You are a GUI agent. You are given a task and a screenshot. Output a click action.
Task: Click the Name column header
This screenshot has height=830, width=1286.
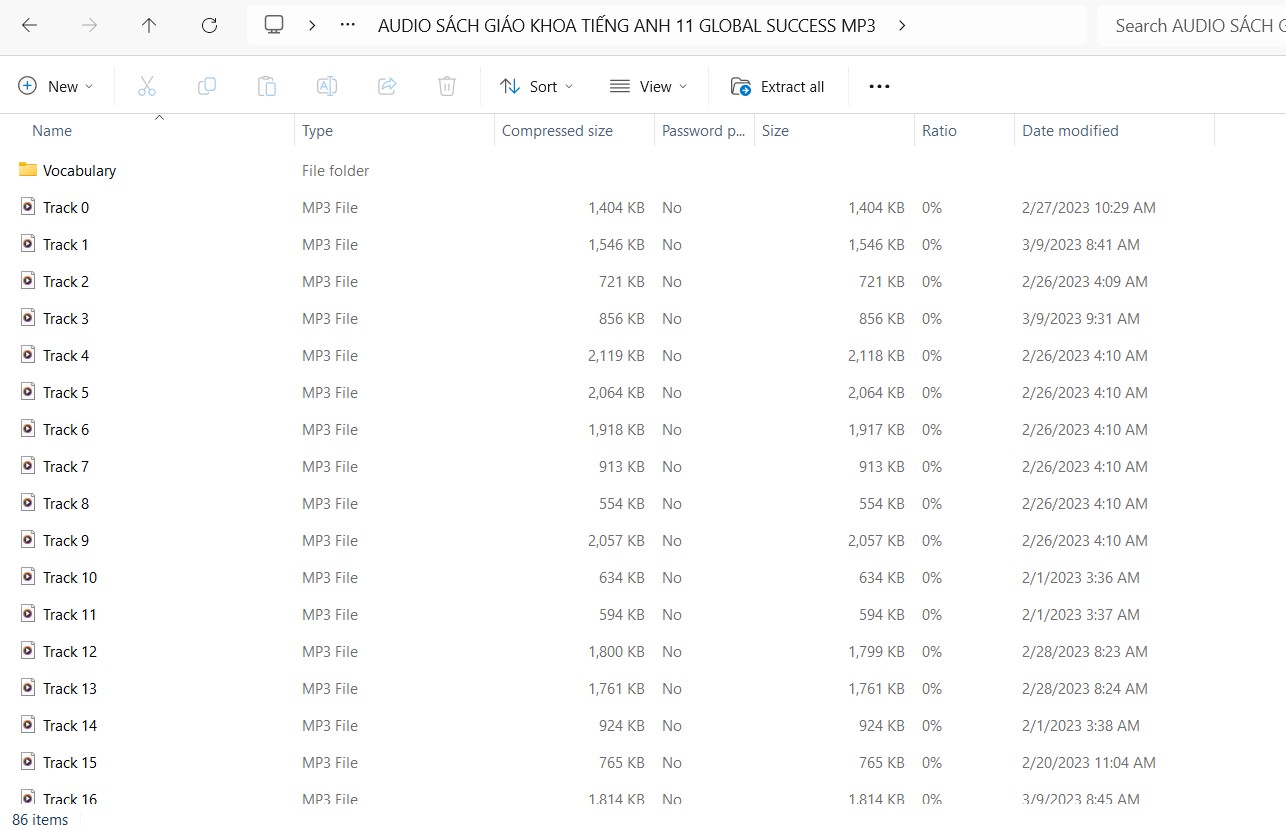(52, 130)
